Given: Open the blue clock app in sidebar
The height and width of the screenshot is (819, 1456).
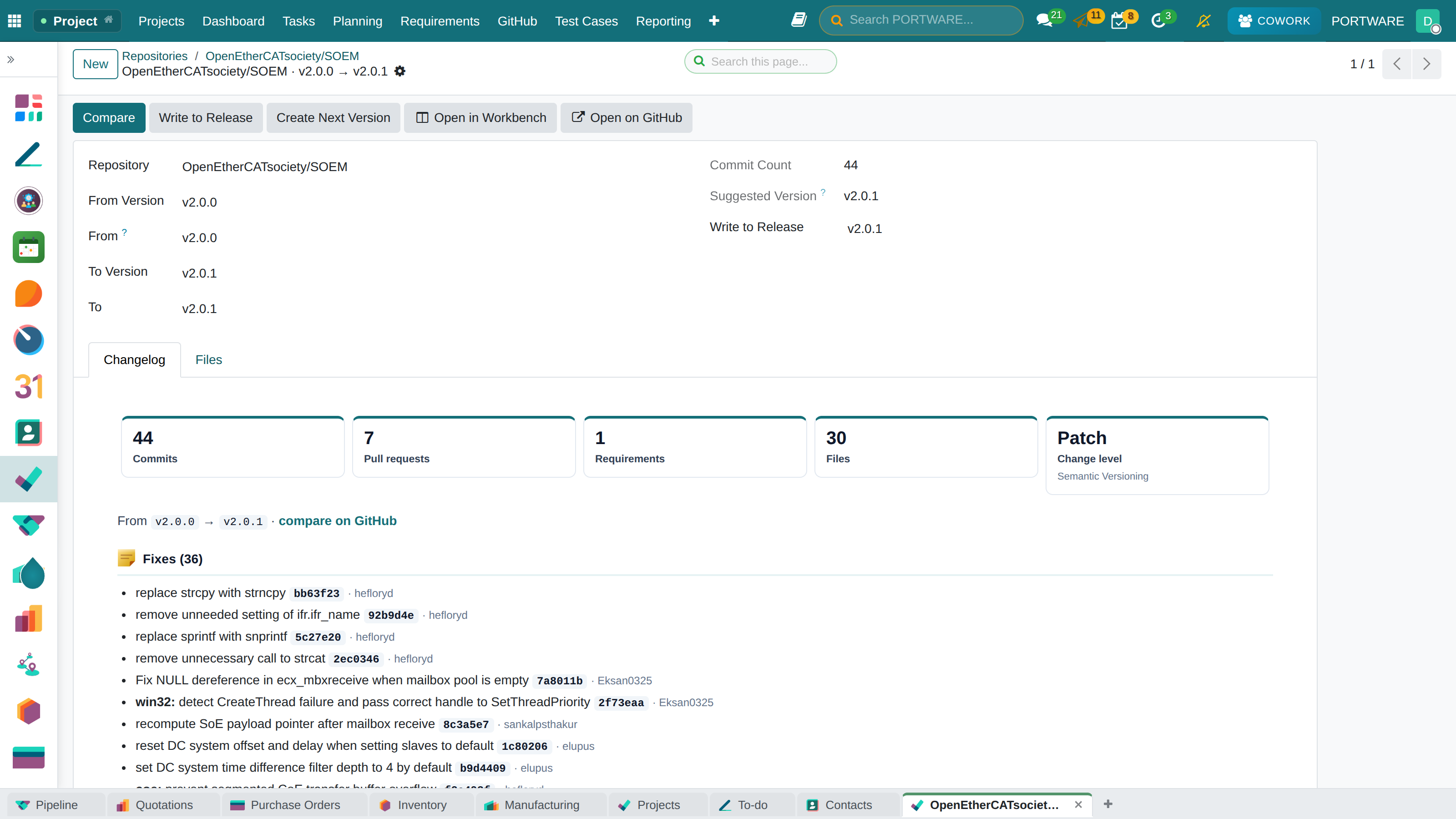Looking at the screenshot, I should pyautogui.click(x=28, y=340).
